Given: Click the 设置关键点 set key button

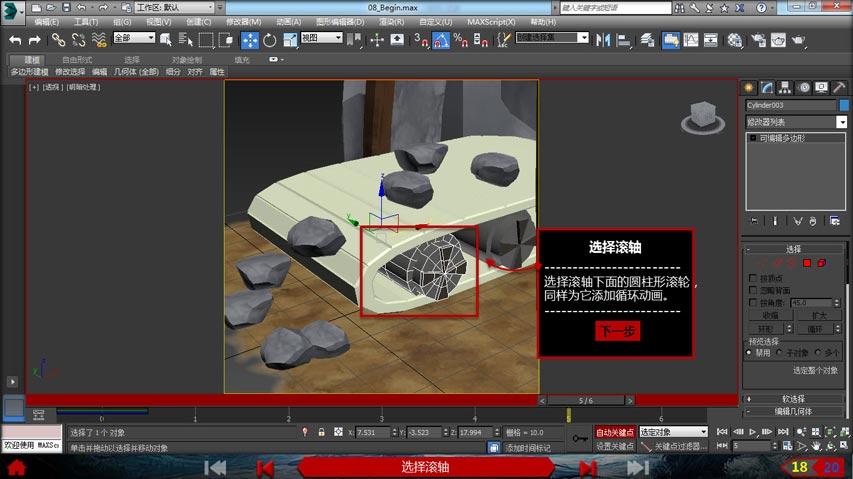Looking at the screenshot, I should (x=615, y=446).
